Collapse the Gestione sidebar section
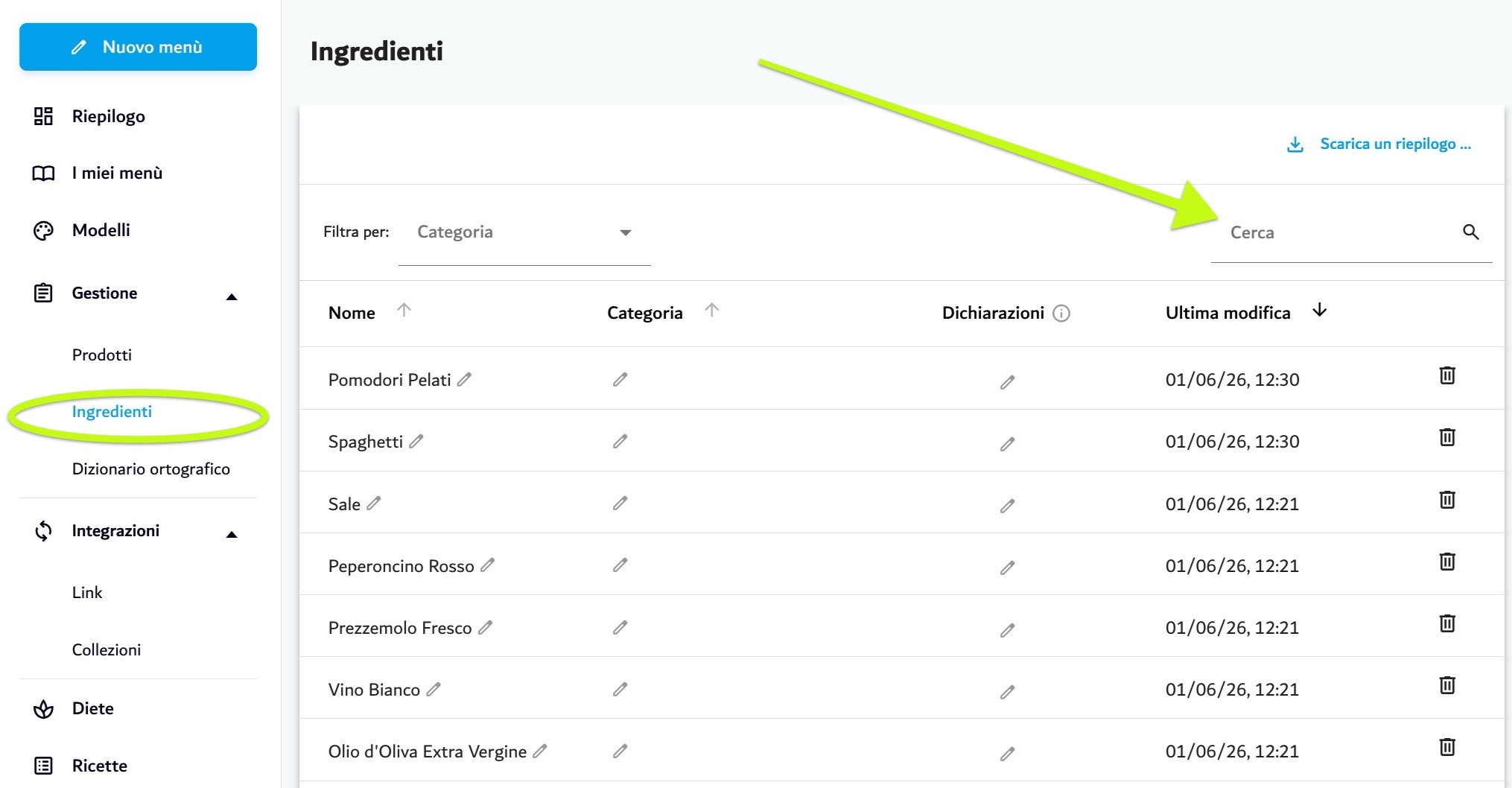 pyautogui.click(x=232, y=296)
